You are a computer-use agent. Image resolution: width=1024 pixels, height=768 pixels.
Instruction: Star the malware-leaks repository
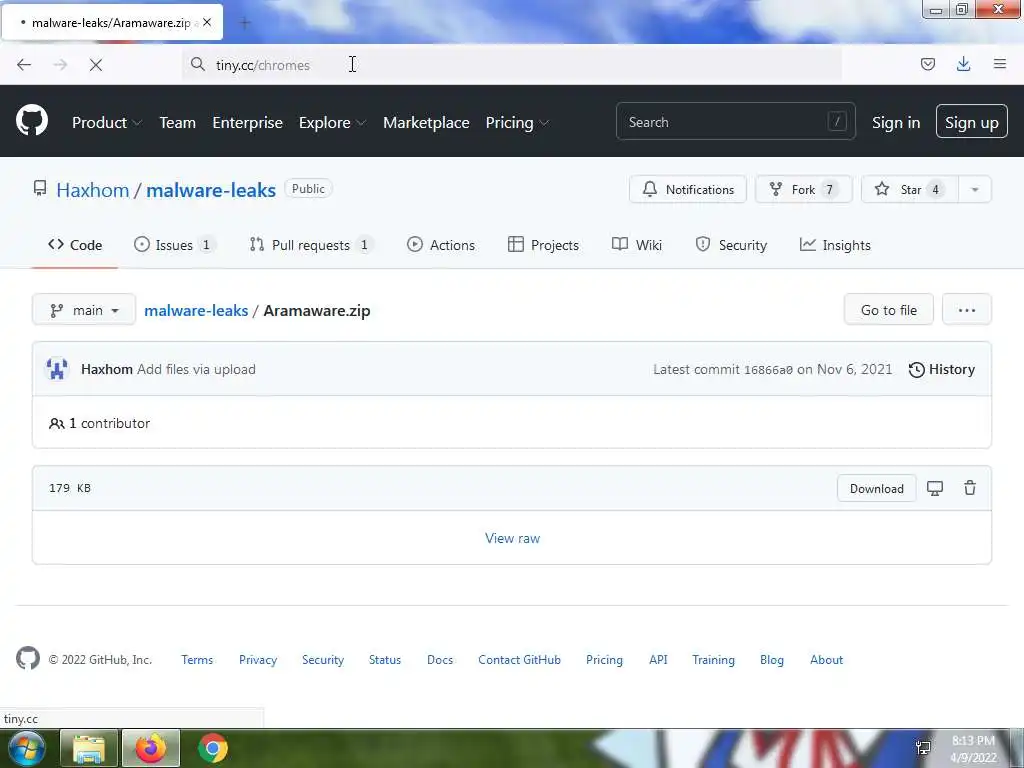pos(910,189)
